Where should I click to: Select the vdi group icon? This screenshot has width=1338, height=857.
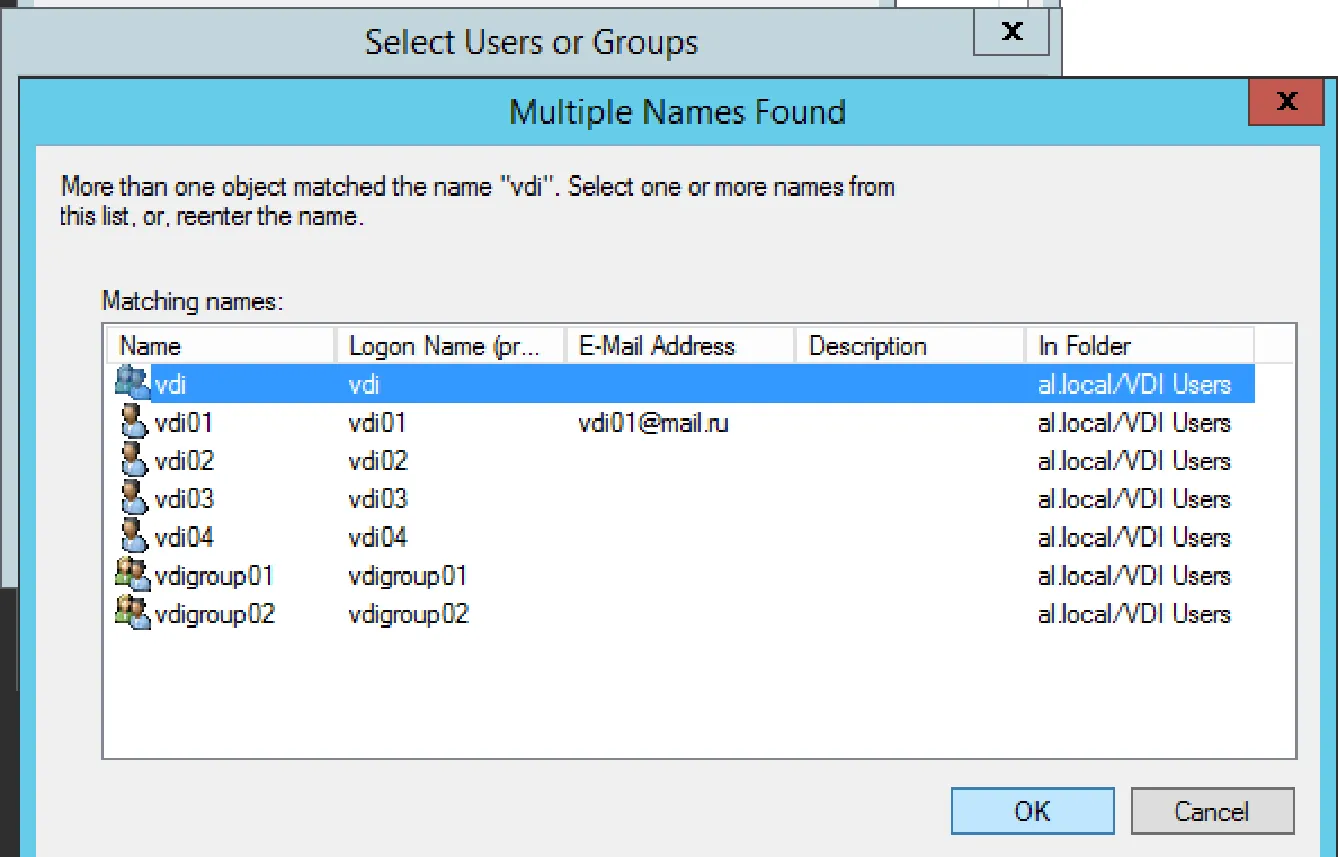point(132,384)
